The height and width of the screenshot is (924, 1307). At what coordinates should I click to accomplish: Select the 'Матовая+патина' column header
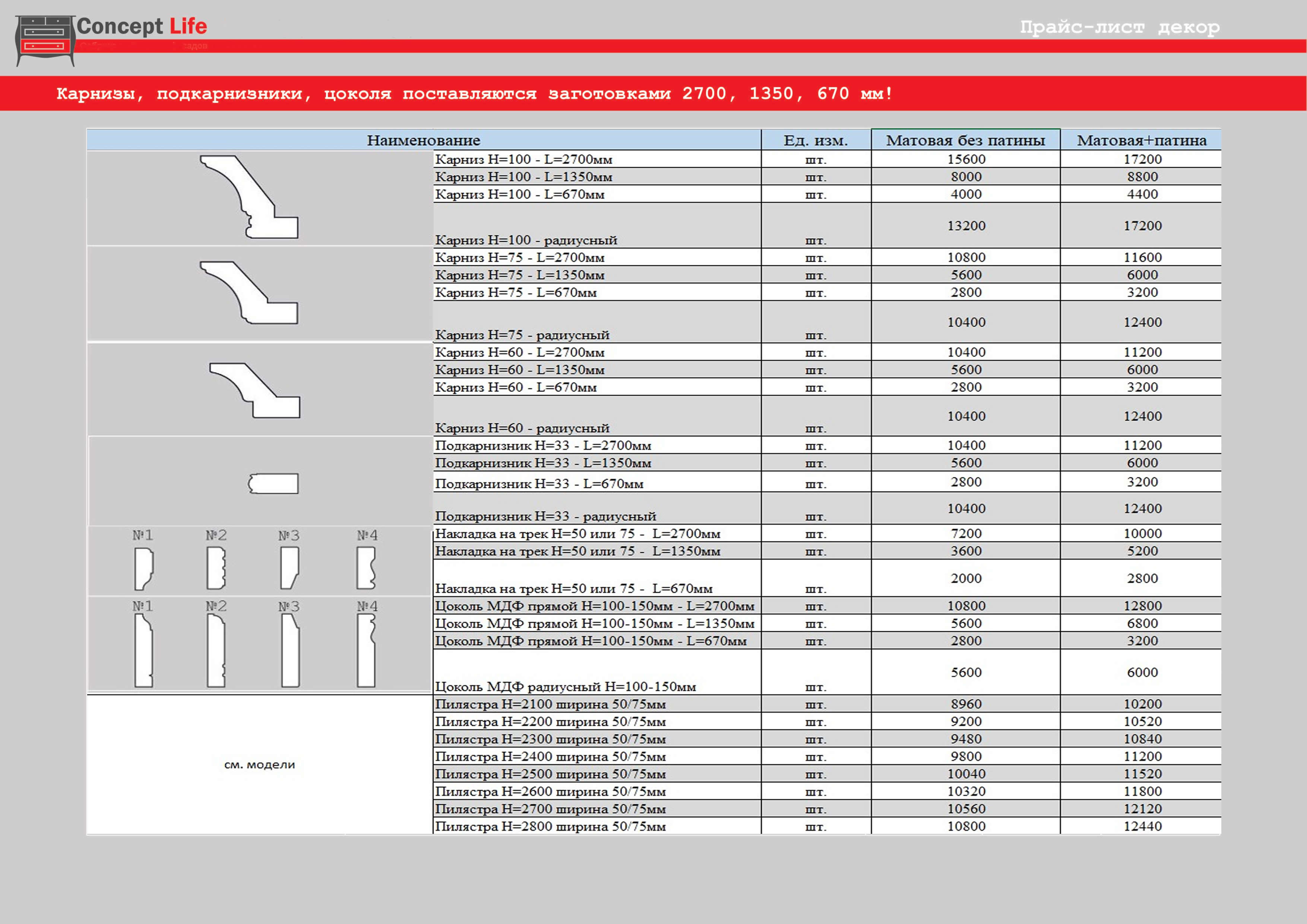(x=1141, y=140)
